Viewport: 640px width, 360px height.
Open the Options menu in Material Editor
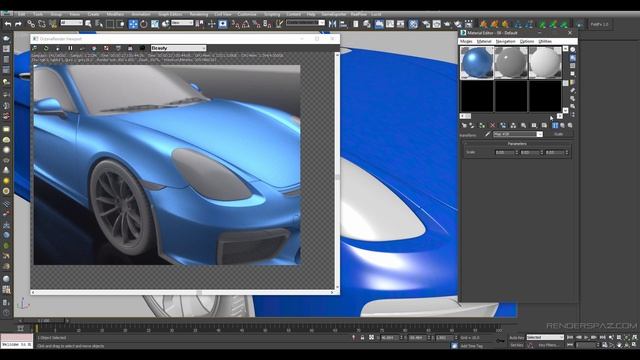tap(527, 41)
